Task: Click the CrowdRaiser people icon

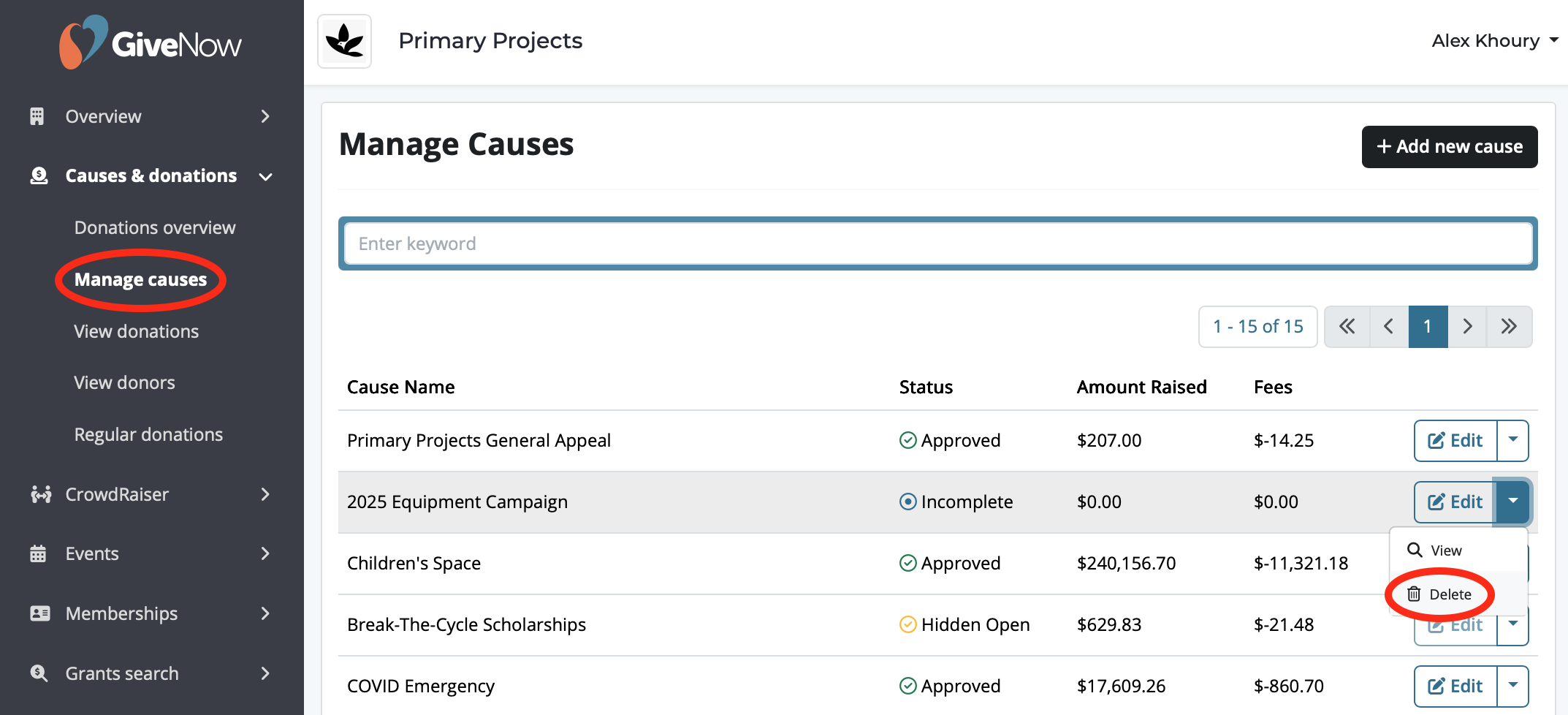Action: (x=41, y=494)
